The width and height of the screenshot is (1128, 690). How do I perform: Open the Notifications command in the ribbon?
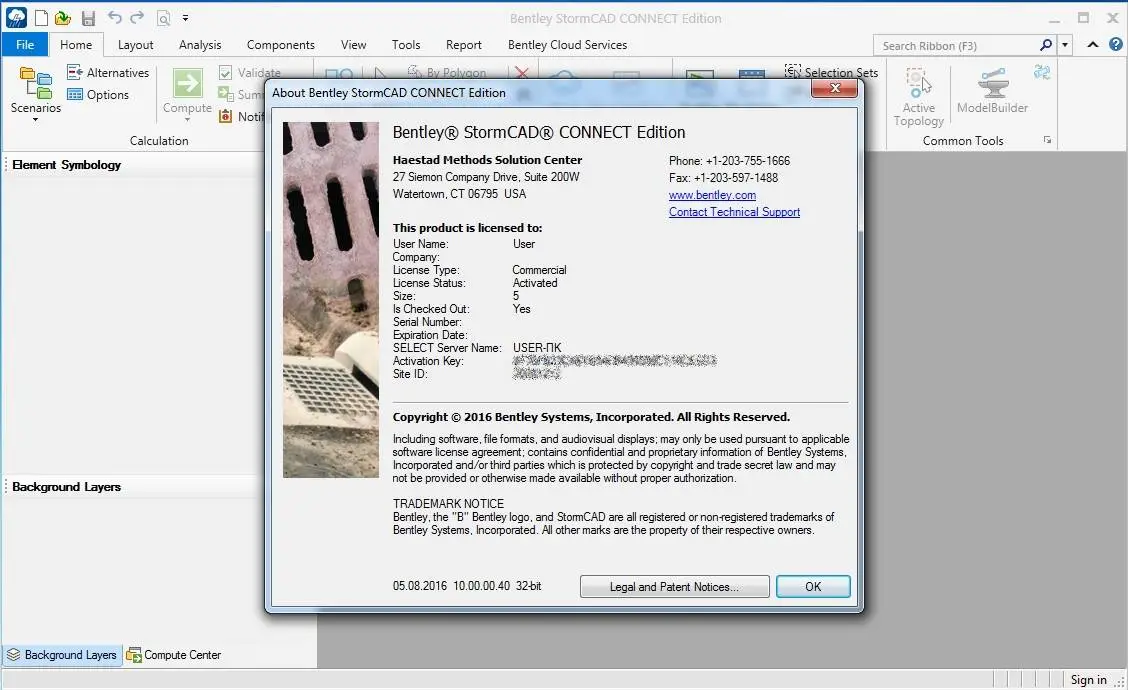241,117
